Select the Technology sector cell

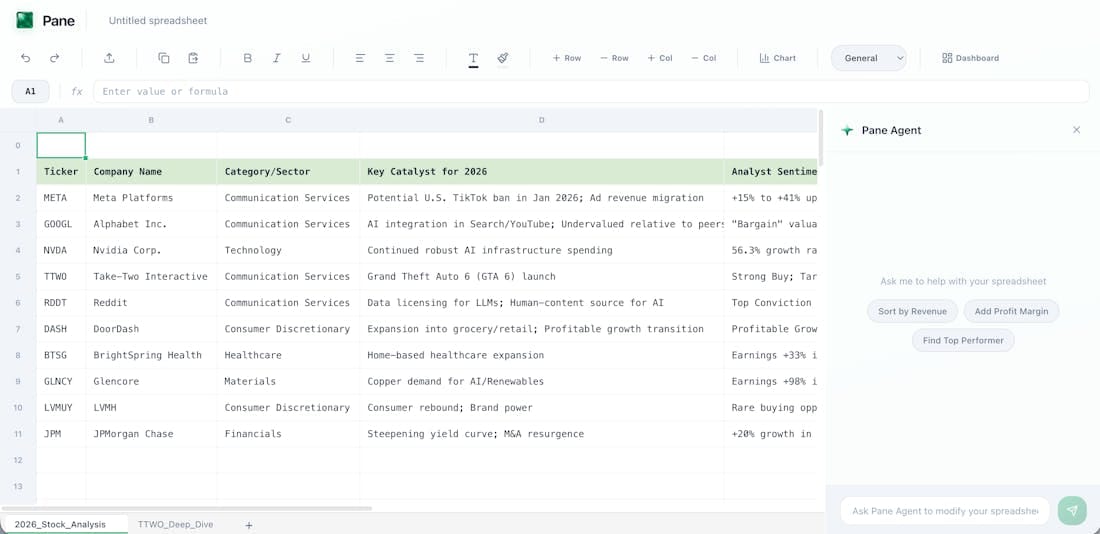[x=288, y=251]
